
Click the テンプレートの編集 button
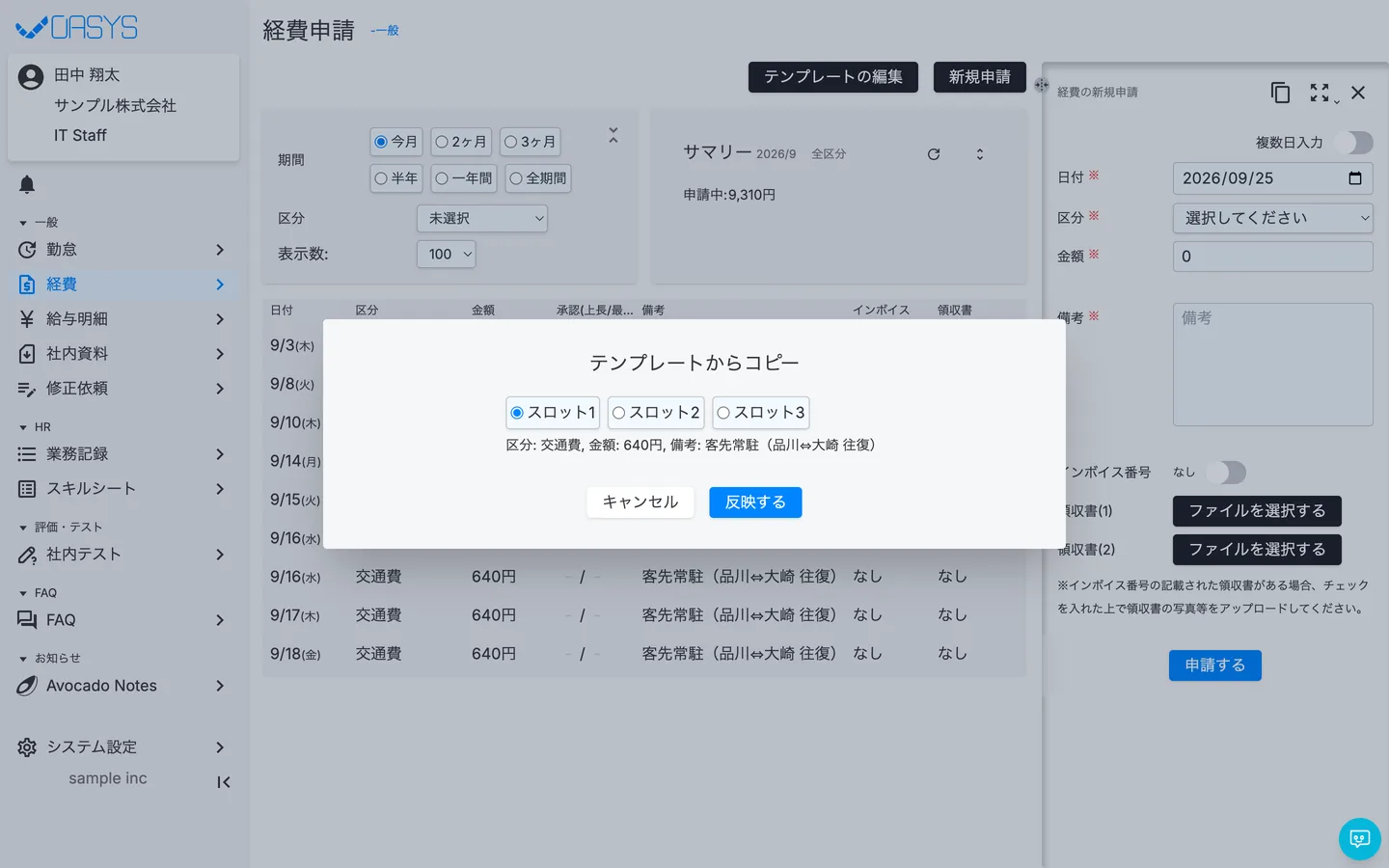pos(833,77)
